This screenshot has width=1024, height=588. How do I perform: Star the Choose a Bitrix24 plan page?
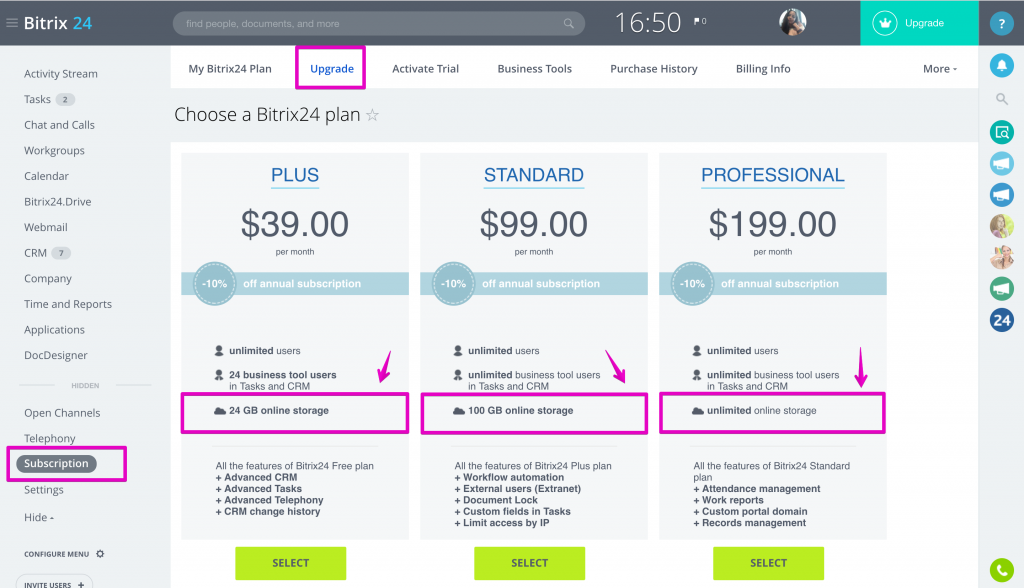click(372, 115)
